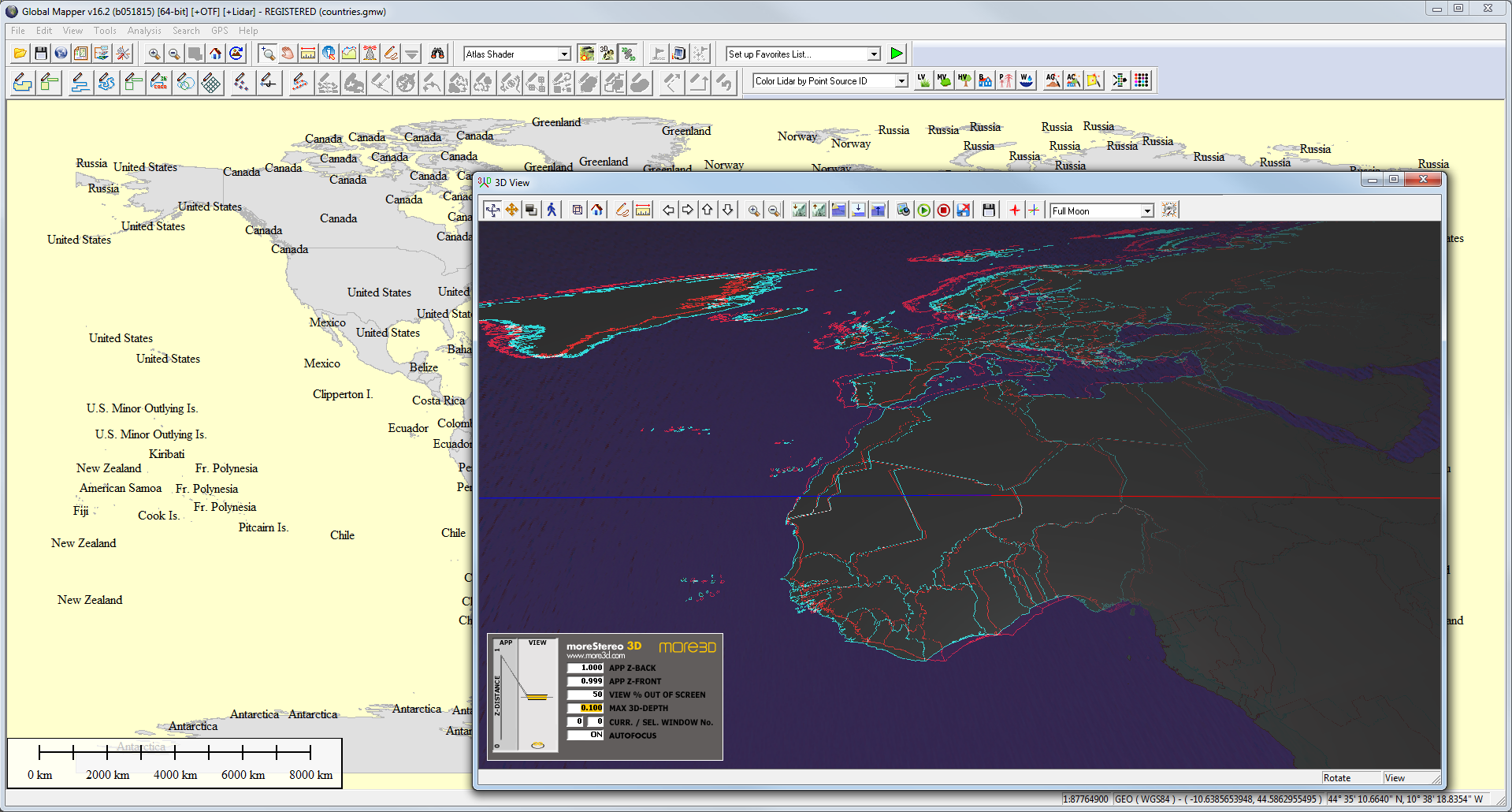Edit MAX 3D-DEPTH value field
Image resolution: width=1512 pixels, height=812 pixels.
point(585,708)
